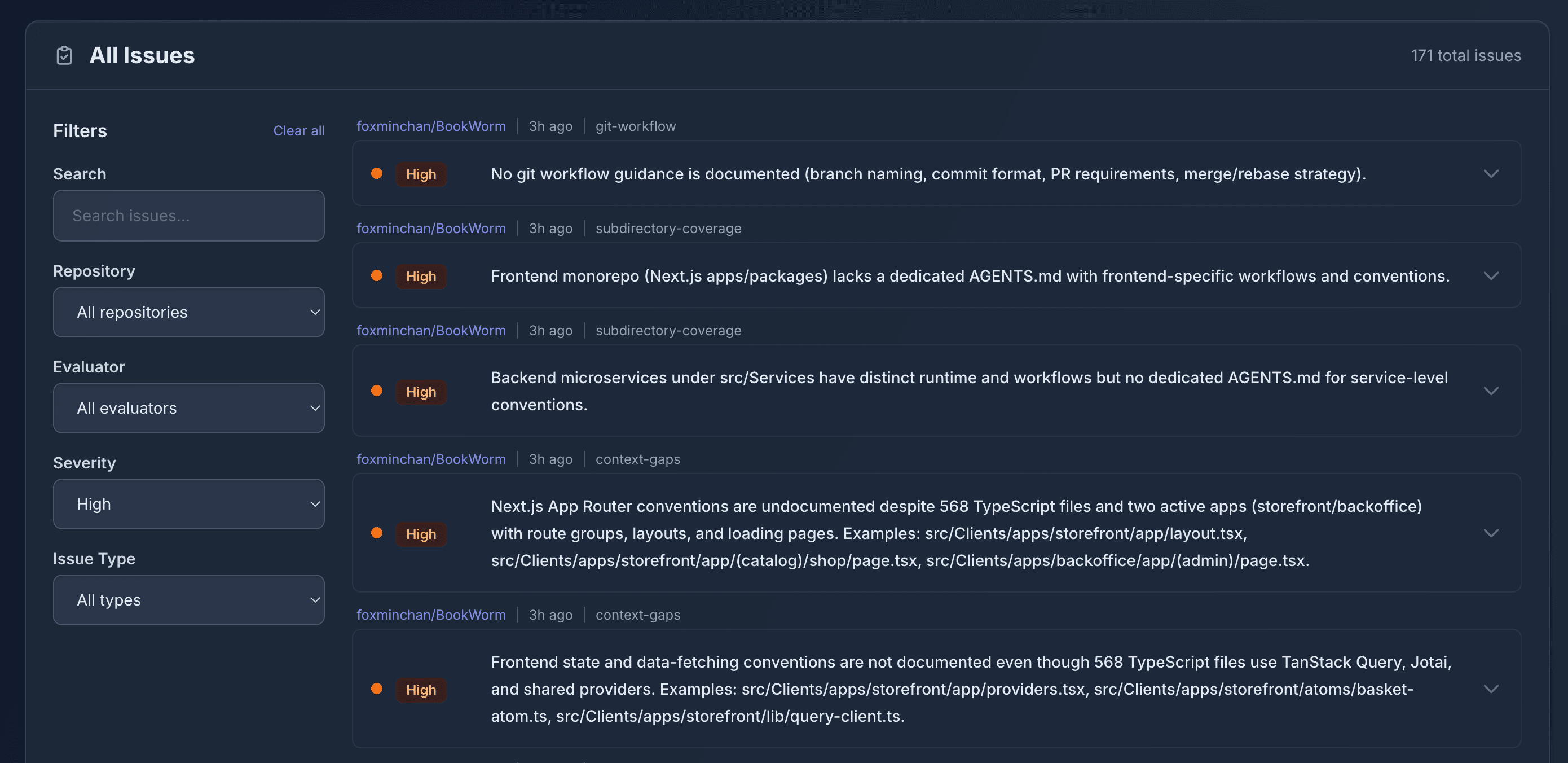Open the foxminchan/BookWorm repository link
1568x763 pixels.
pos(431,126)
